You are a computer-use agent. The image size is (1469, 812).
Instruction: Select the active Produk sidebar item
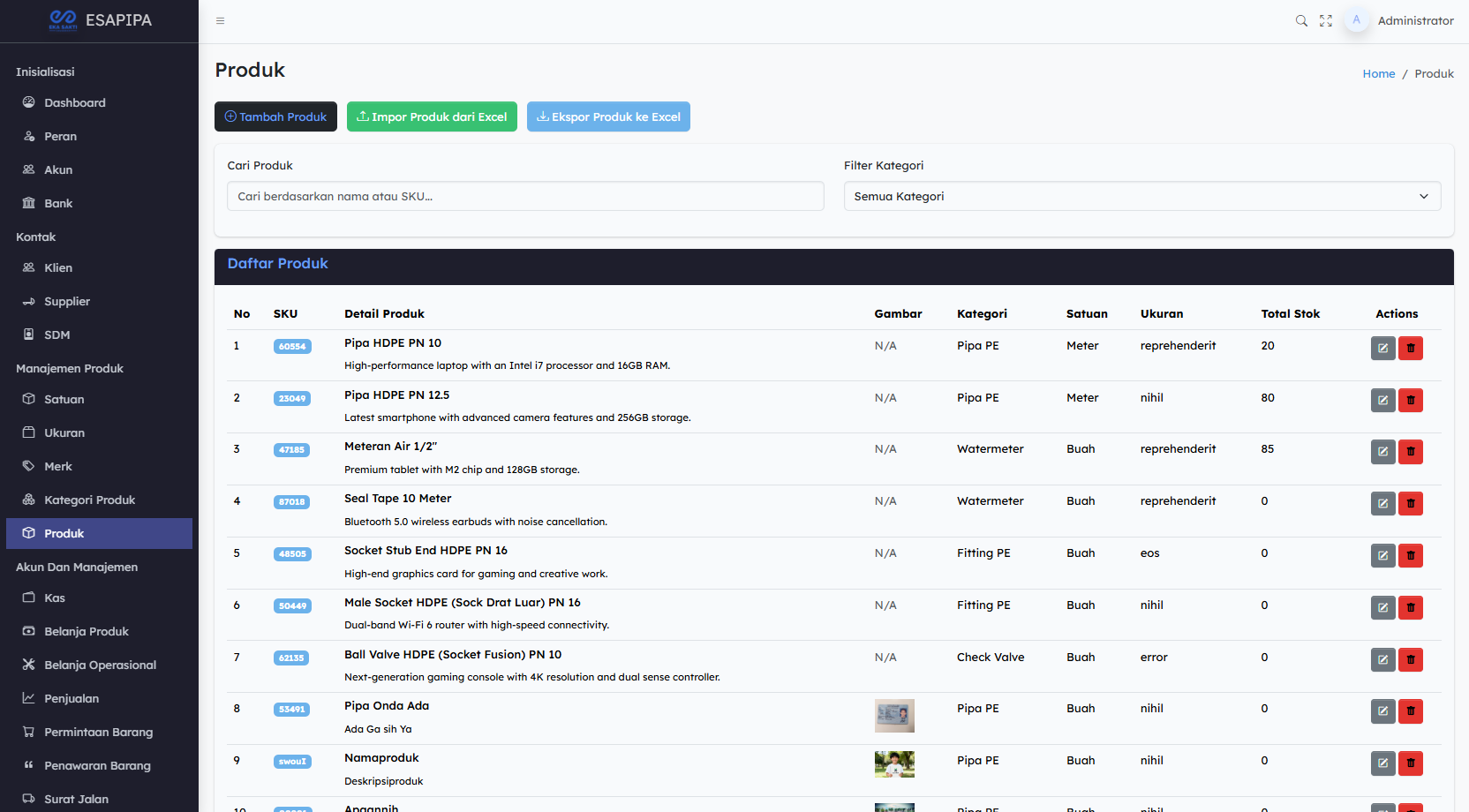[x=99, y=533]
